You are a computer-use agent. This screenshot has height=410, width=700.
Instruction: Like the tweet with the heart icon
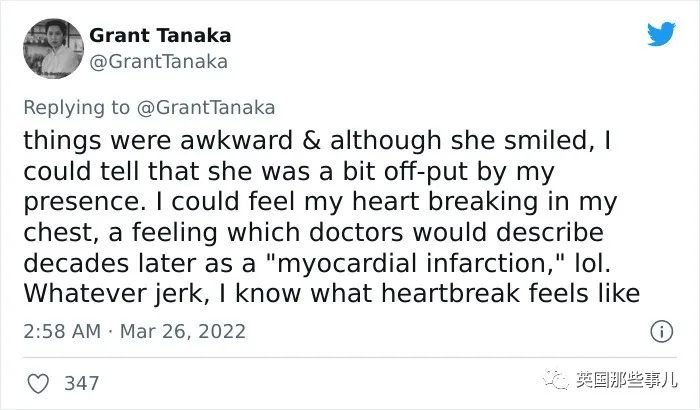38,384
